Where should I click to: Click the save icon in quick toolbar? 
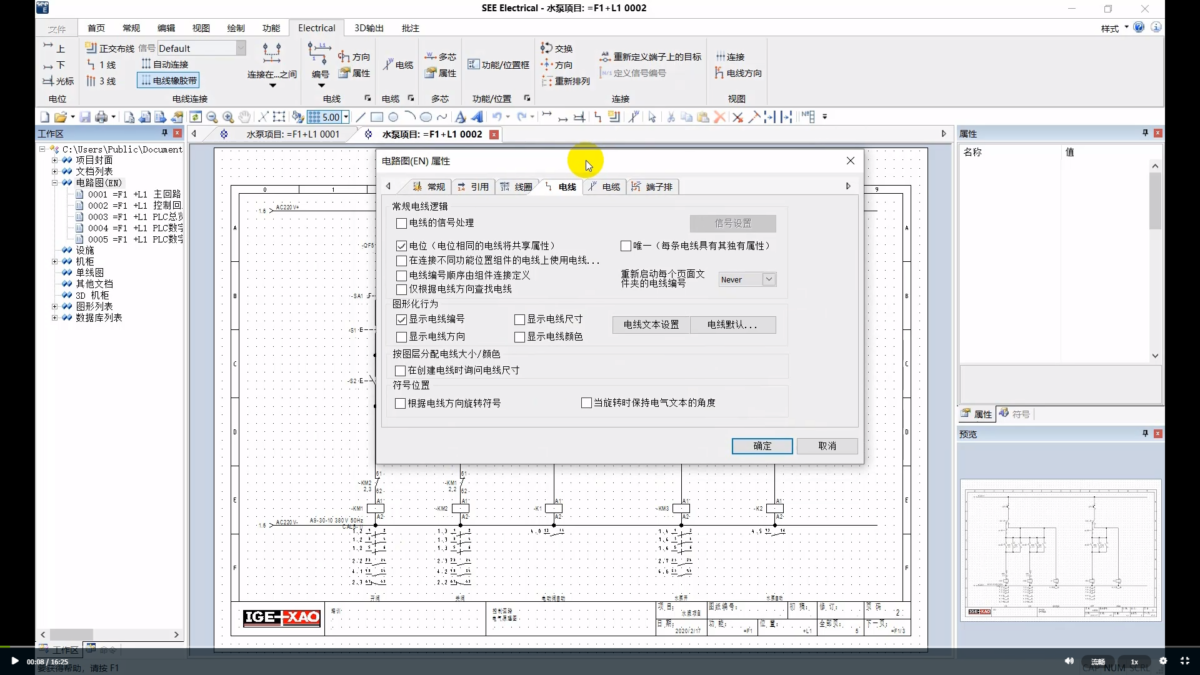pyautogui.click(x=86, y=117)
